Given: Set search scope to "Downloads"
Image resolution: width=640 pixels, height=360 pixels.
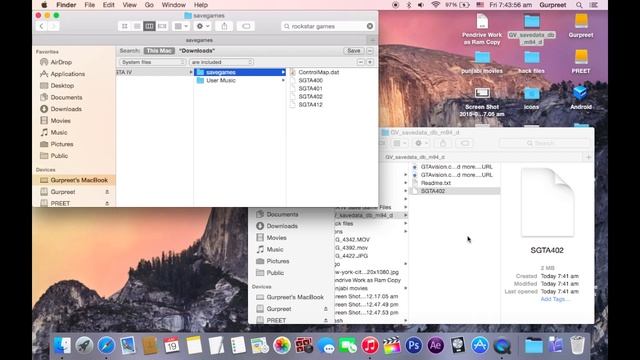Looking at the screenshot, I should (x=197, y=51).
